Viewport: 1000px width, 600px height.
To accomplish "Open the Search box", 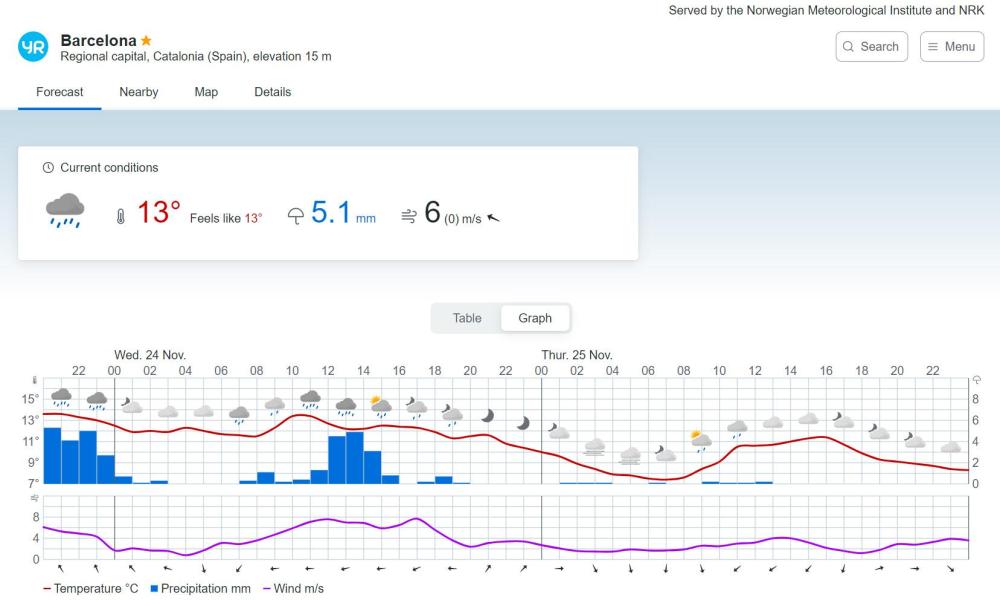I will [x=871, y=47].
